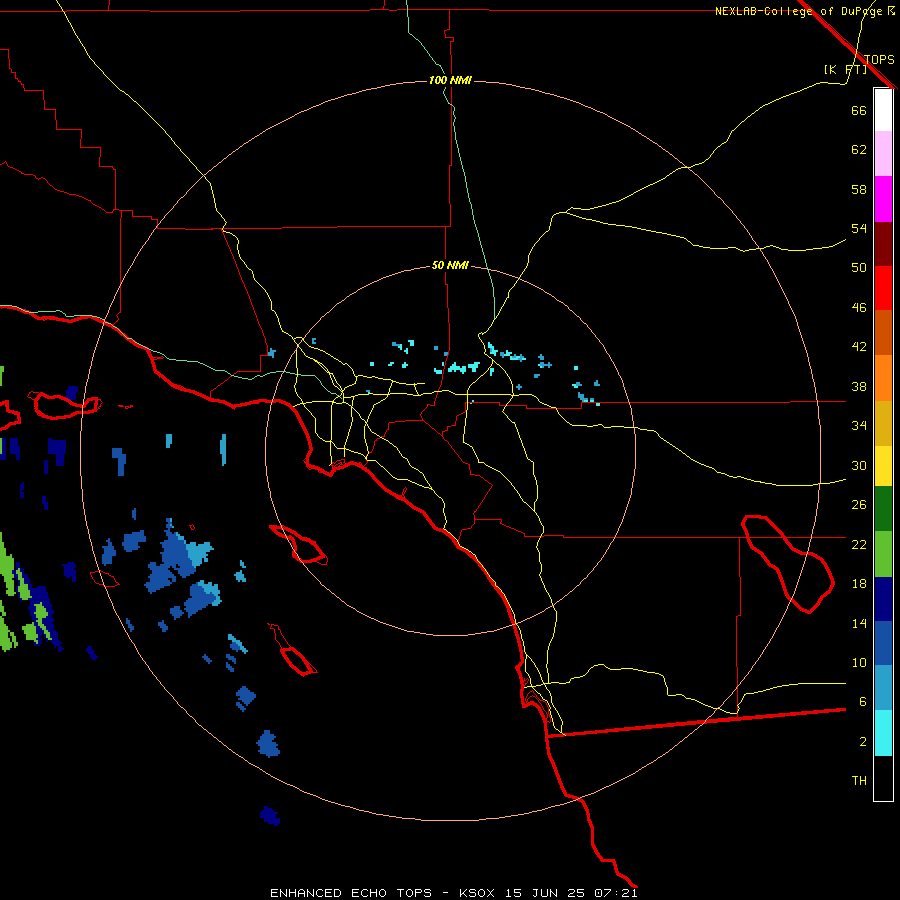The height and width of the screenshot is (900, 900).
Task: Click the 50 NMI range ring label
Action: point(450,265)
